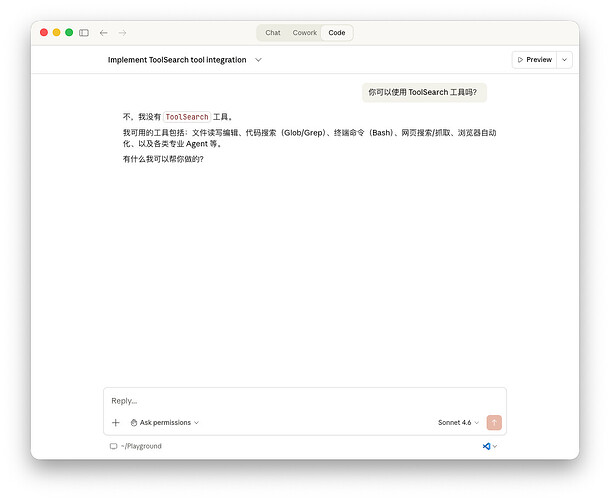Open the ~/Playground folder selector
609x500 pixels.
click(x=136, y=446)
